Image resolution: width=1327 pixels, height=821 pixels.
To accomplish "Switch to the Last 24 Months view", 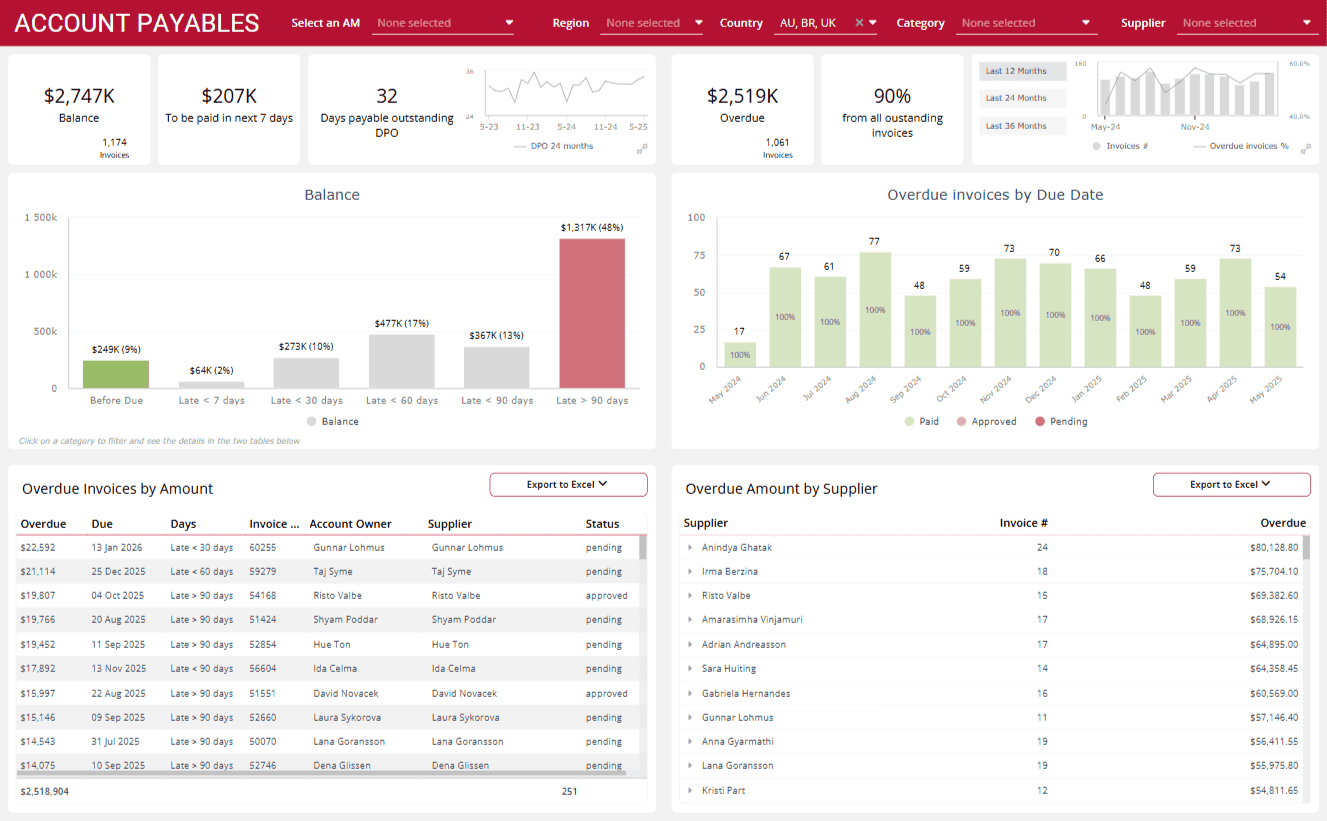I will [1021, 98].
